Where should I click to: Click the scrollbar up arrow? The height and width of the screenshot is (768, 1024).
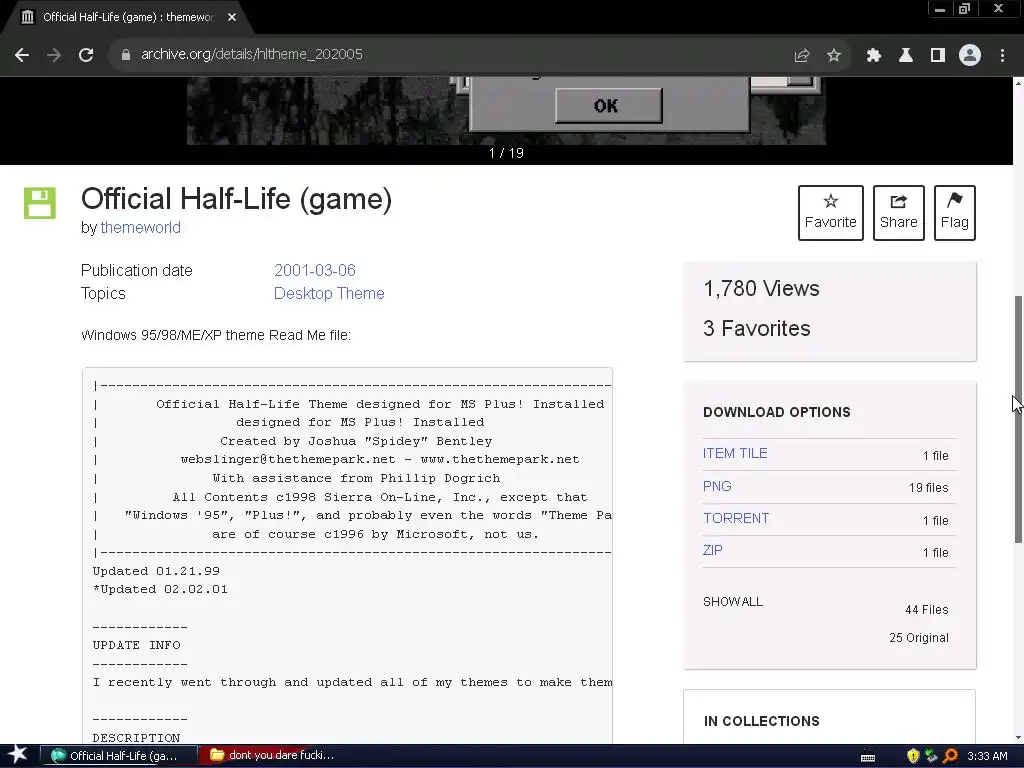(x=1018, y=83)
